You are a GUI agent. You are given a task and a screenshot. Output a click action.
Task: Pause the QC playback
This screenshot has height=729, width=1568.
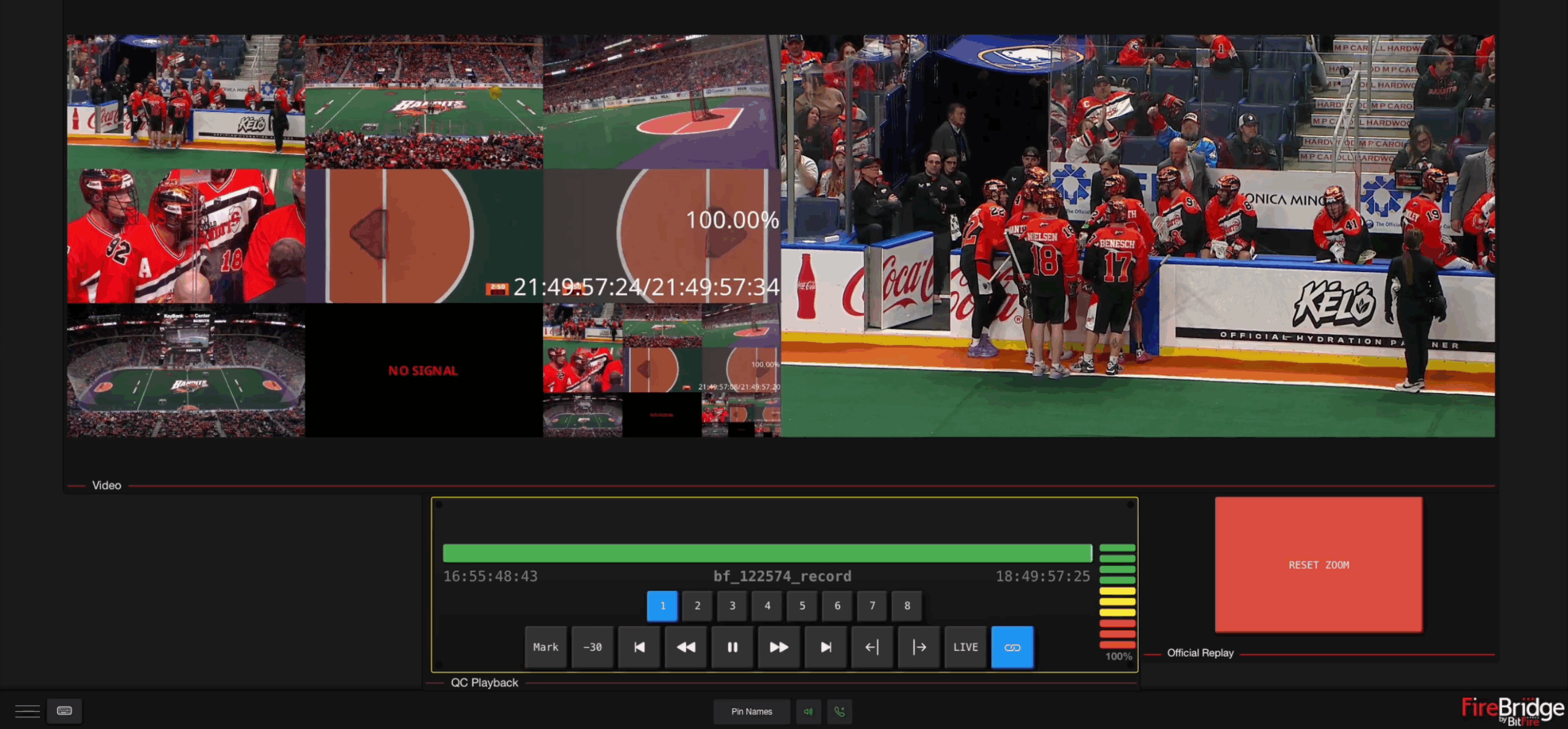pyautogui.click(x=732, y=647)
